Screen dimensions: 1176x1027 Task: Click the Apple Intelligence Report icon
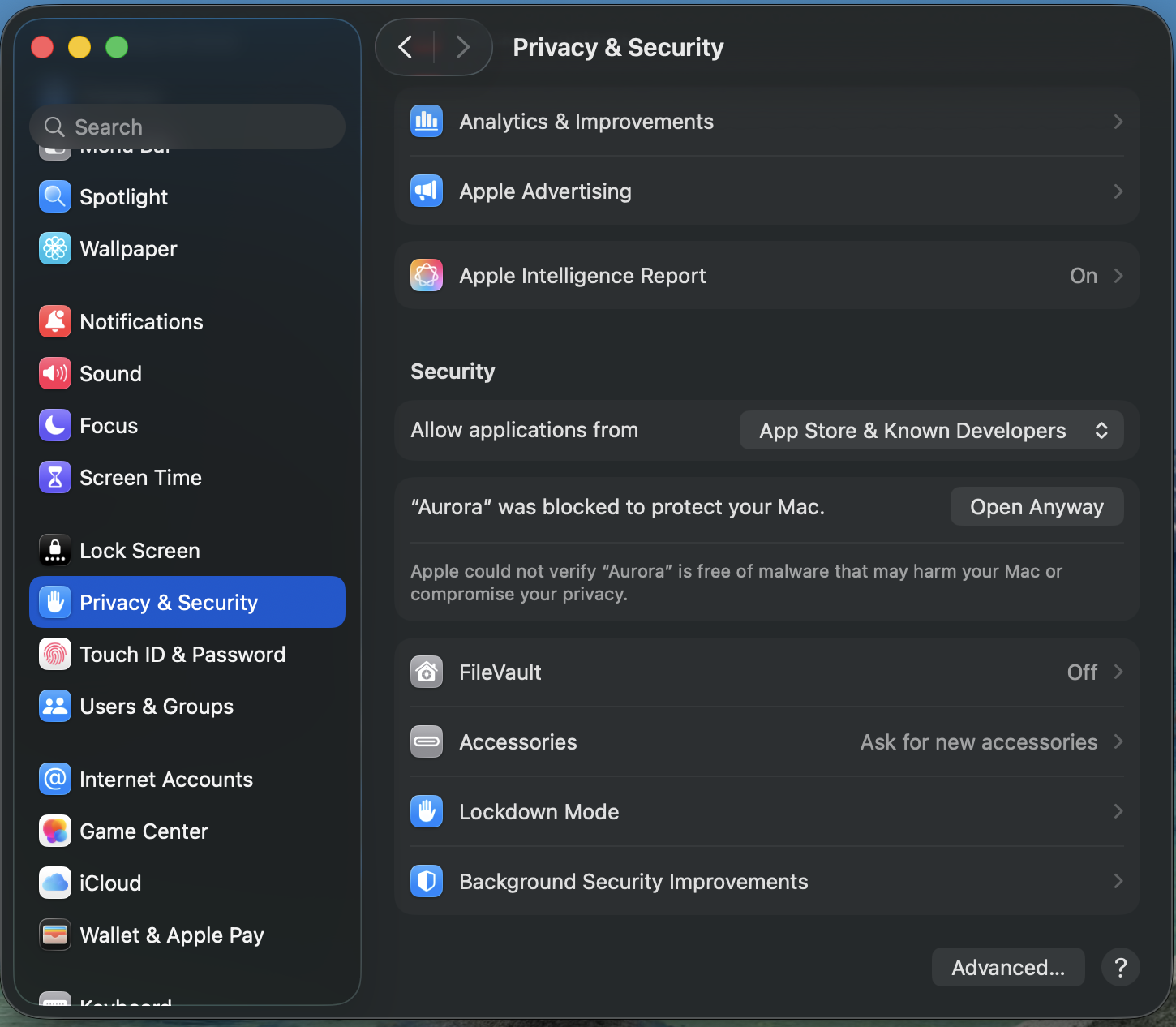(427, 276)
